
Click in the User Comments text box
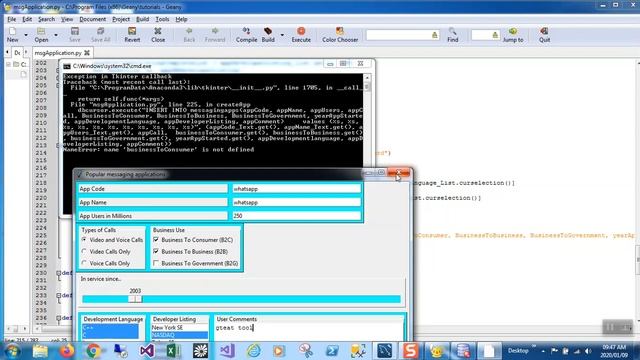(x=309, y=332)
